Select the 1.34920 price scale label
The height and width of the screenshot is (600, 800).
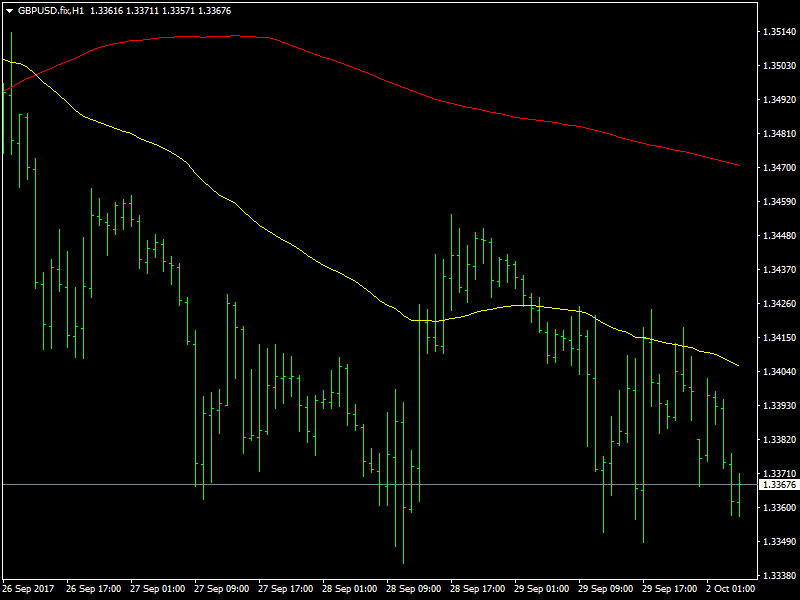click(x=779, y=99)
